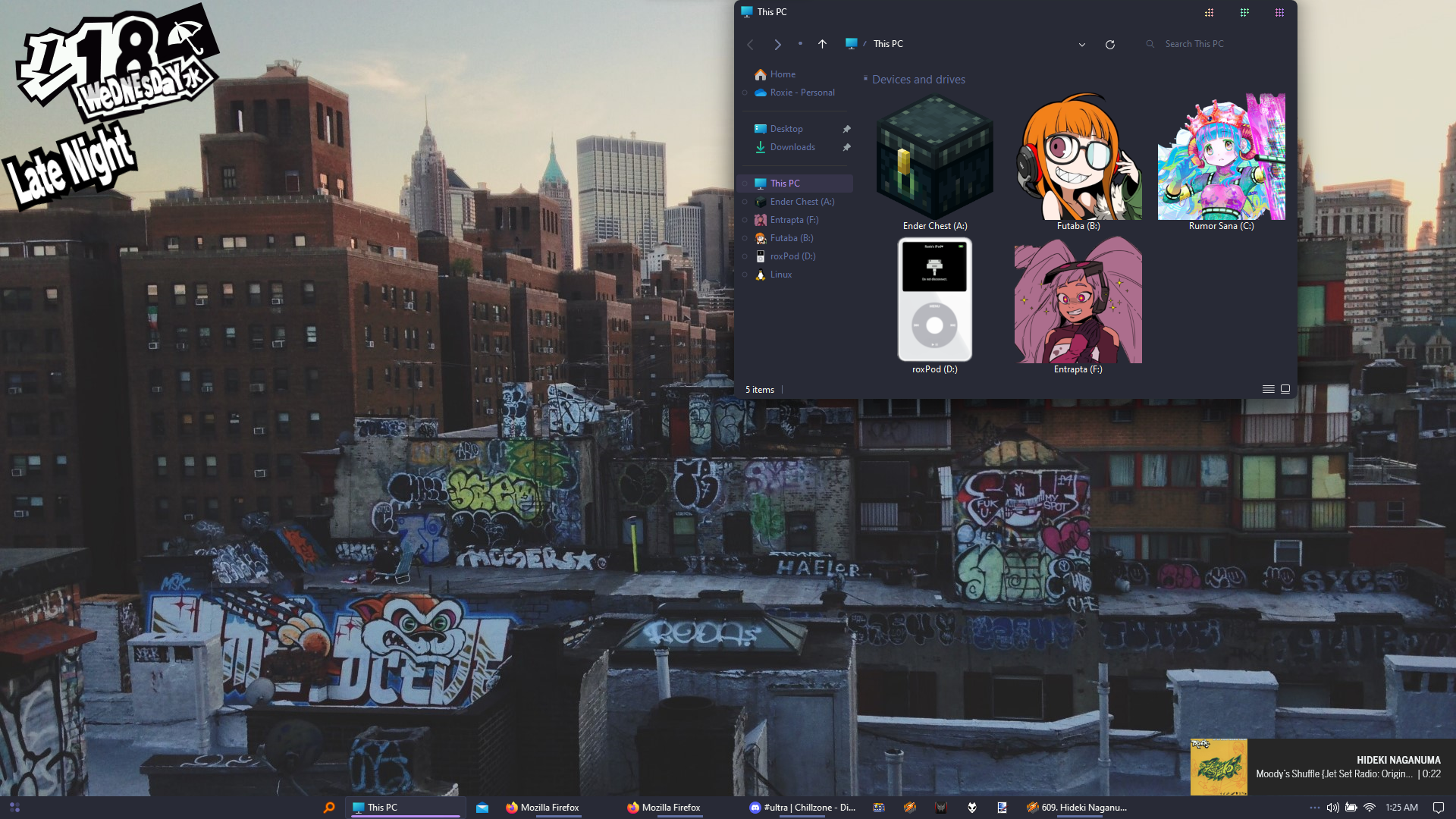Open volume control in system tray
The width and height of the screenshot is (1456, 819).
[x=1332, y=808]
